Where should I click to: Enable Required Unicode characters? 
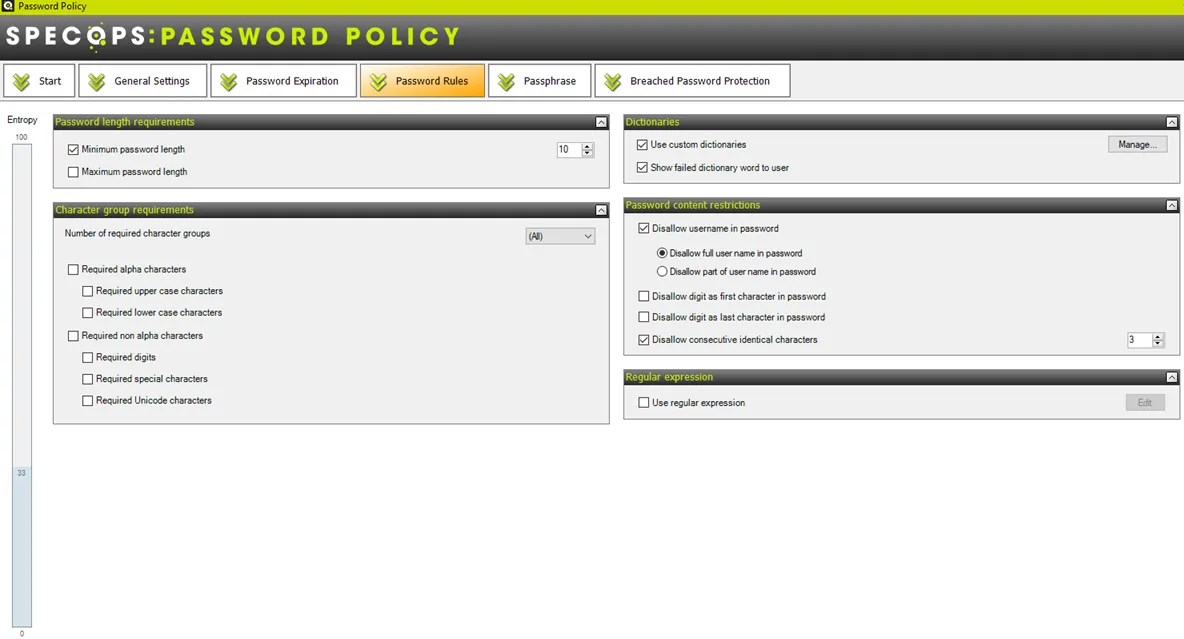point(88,401)
